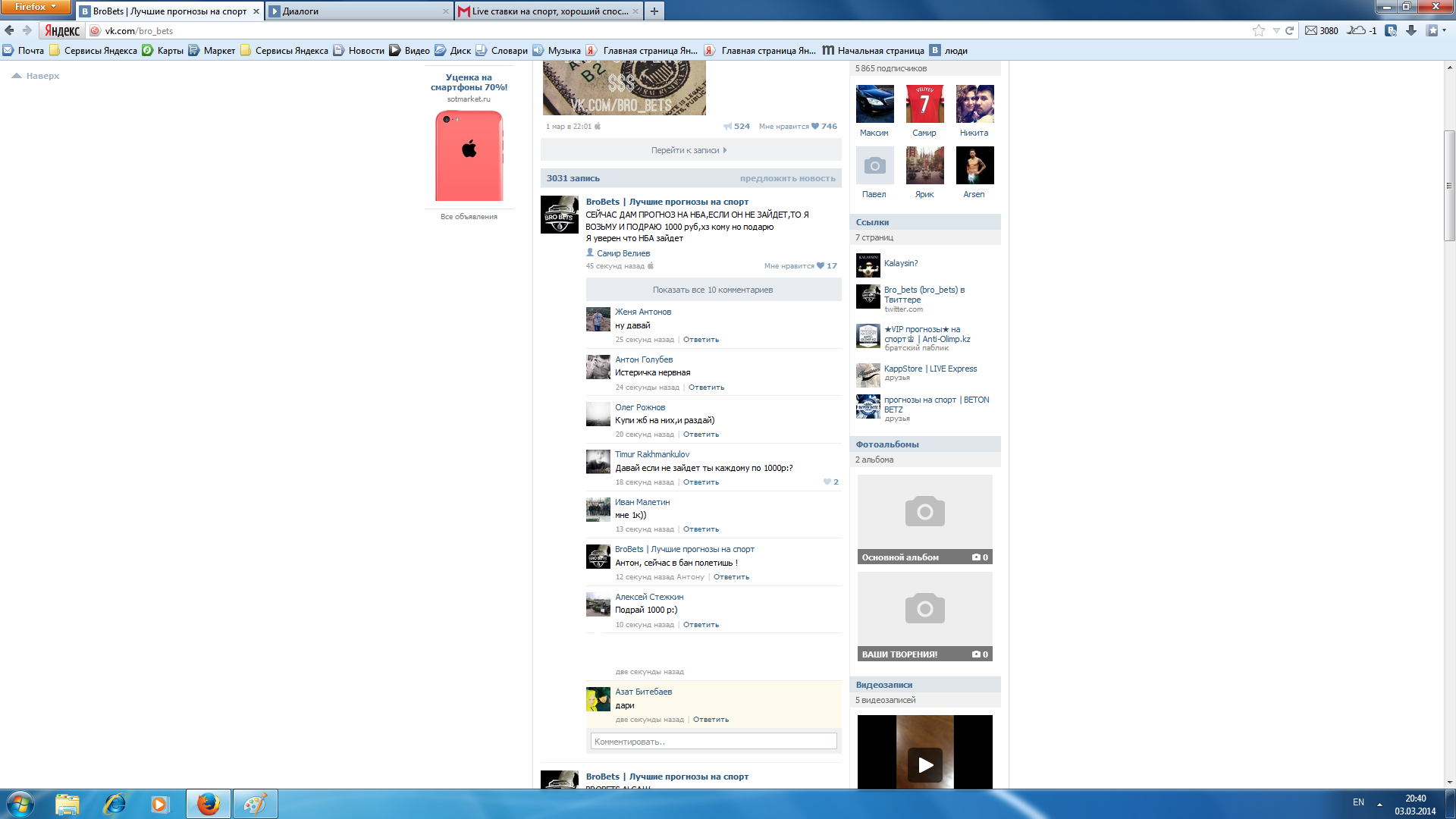Click Ответить under Азат Битебаев's comment
This screenshot has width=1456, height=819.
(711, 720)
